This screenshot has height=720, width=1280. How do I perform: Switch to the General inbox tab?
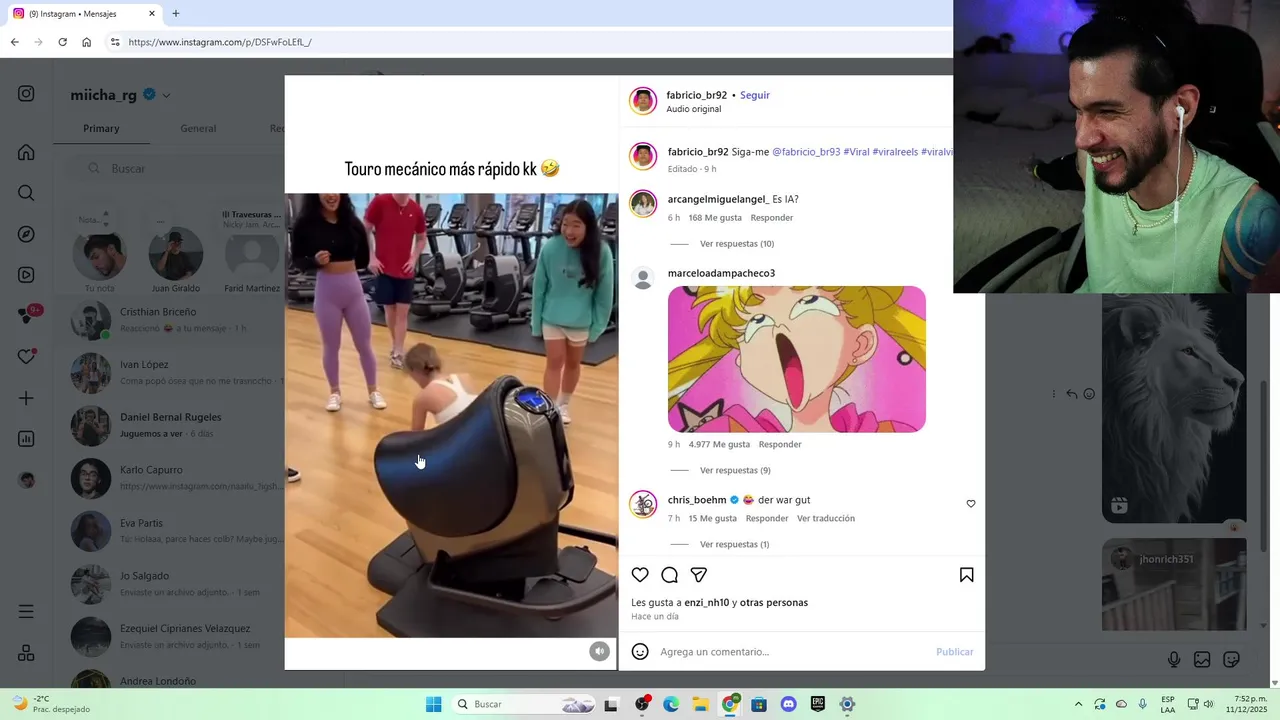tap(198, 128)
